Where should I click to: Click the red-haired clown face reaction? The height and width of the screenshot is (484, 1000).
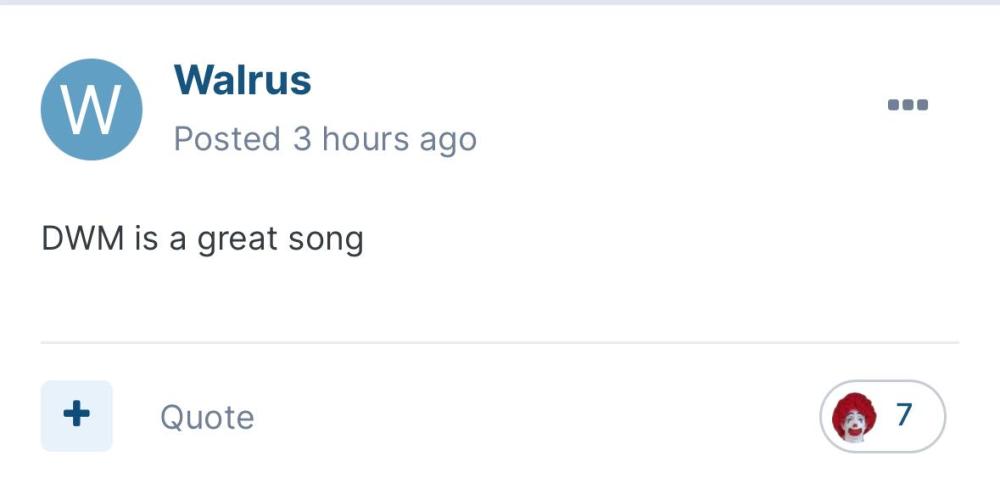coord(854,416)
